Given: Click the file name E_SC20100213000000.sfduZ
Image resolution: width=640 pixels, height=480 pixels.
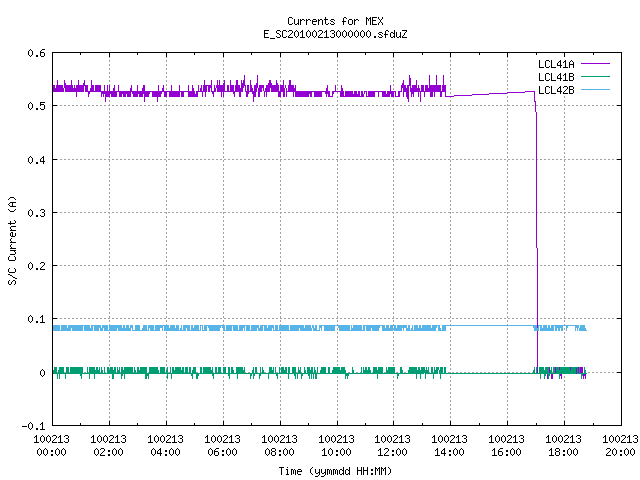Looking at the screenshot, I should tap(335, 34).
